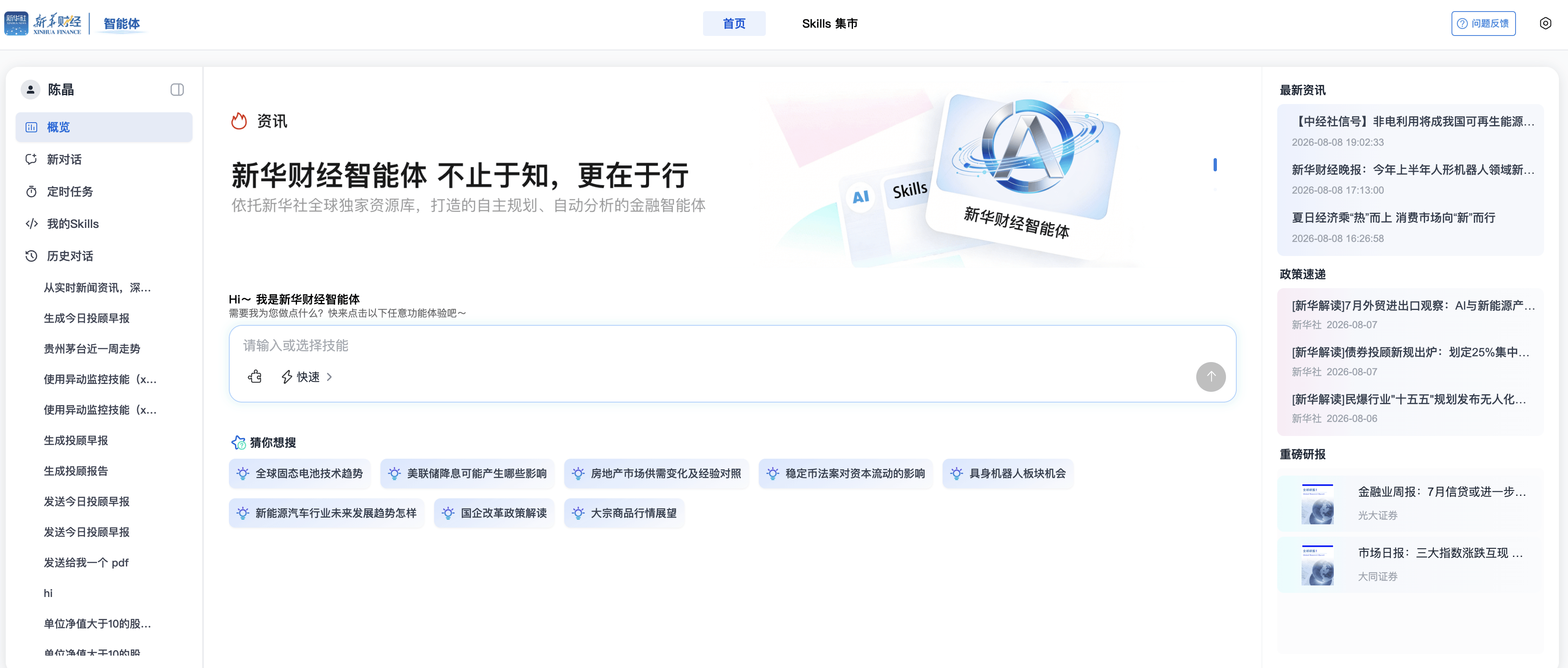
Task: Open settings via the gear icon
Action: coord(1545,23)
